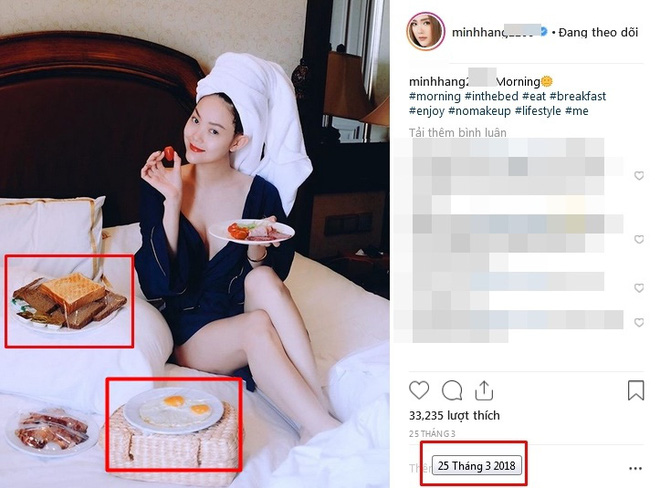Screen dimensions: 660x488
Task: Toggle the 'Đang theo dõi' following status
Action: [598, 32]
